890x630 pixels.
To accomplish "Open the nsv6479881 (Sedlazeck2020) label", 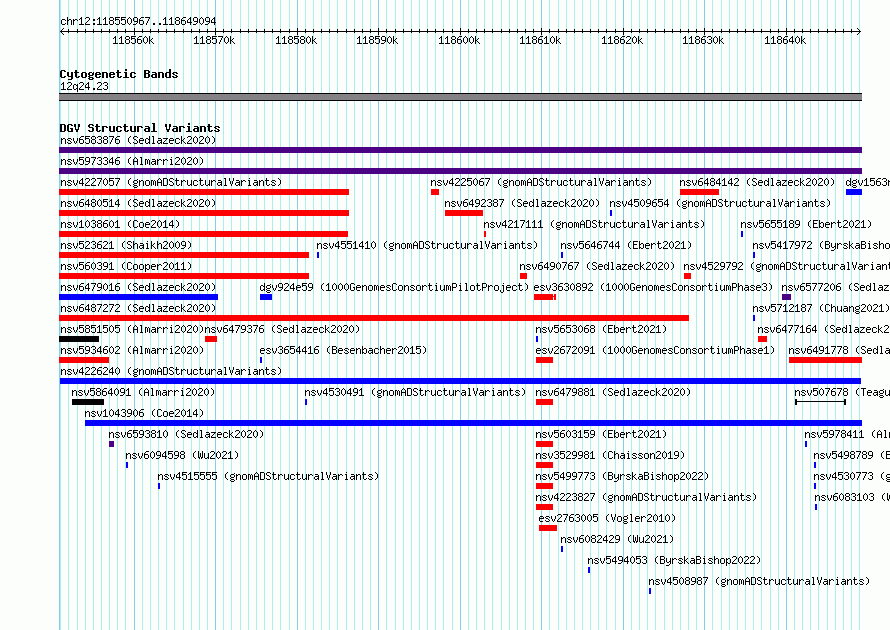I will (613, 392).
